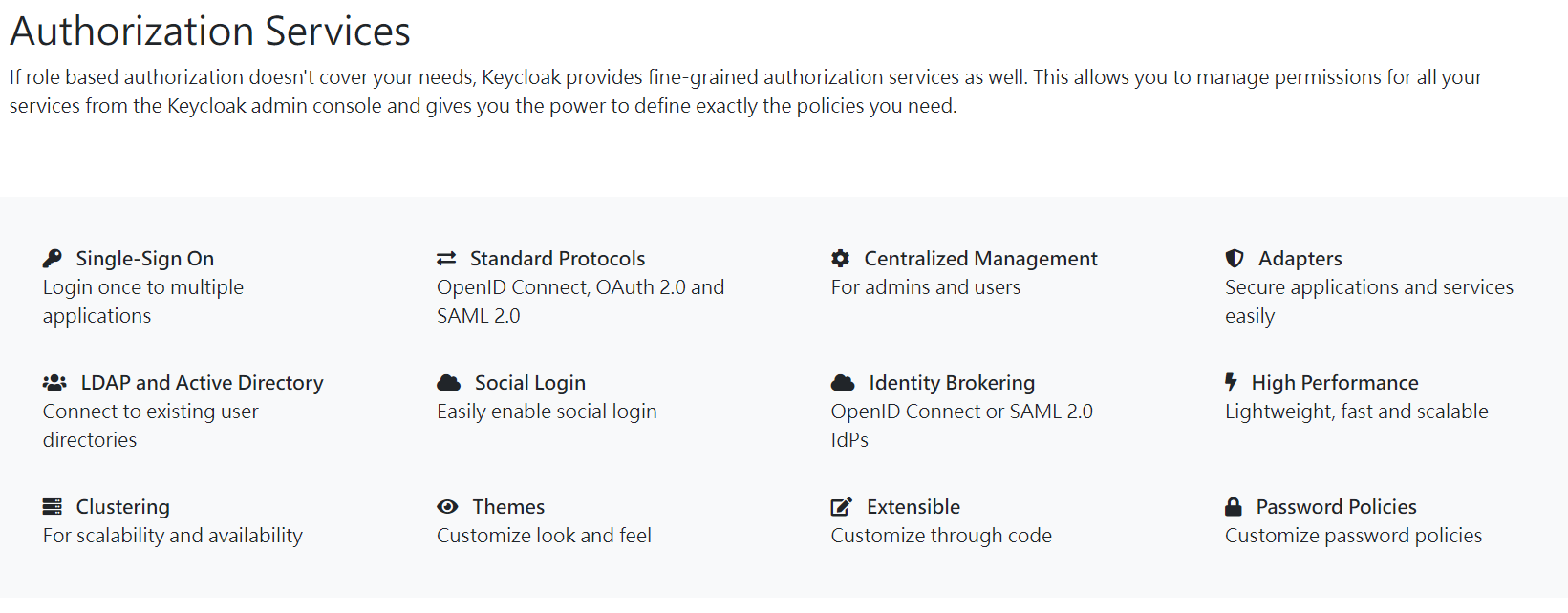Click the Themes feature title
1568x613 pixels.
pyautogui.click(x=509, y=507)
